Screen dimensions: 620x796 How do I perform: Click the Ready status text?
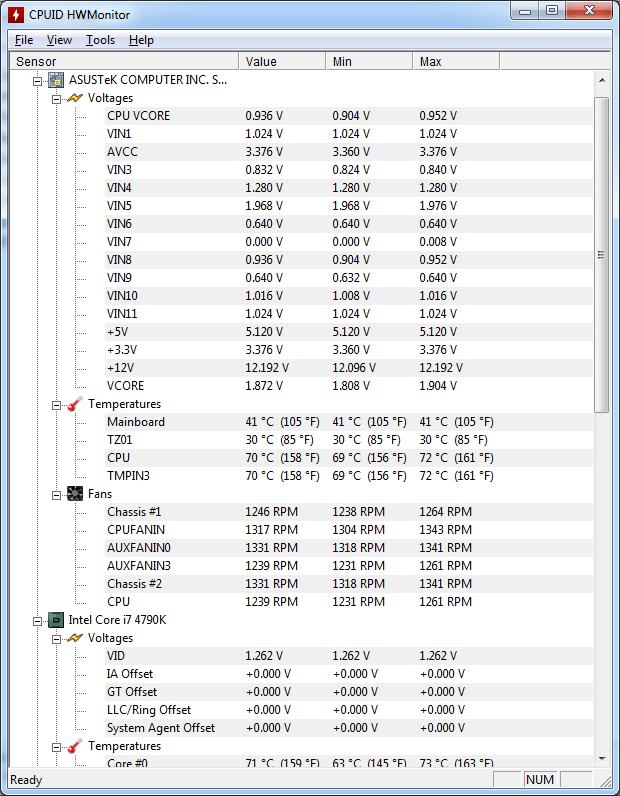[x=26, y=780]
